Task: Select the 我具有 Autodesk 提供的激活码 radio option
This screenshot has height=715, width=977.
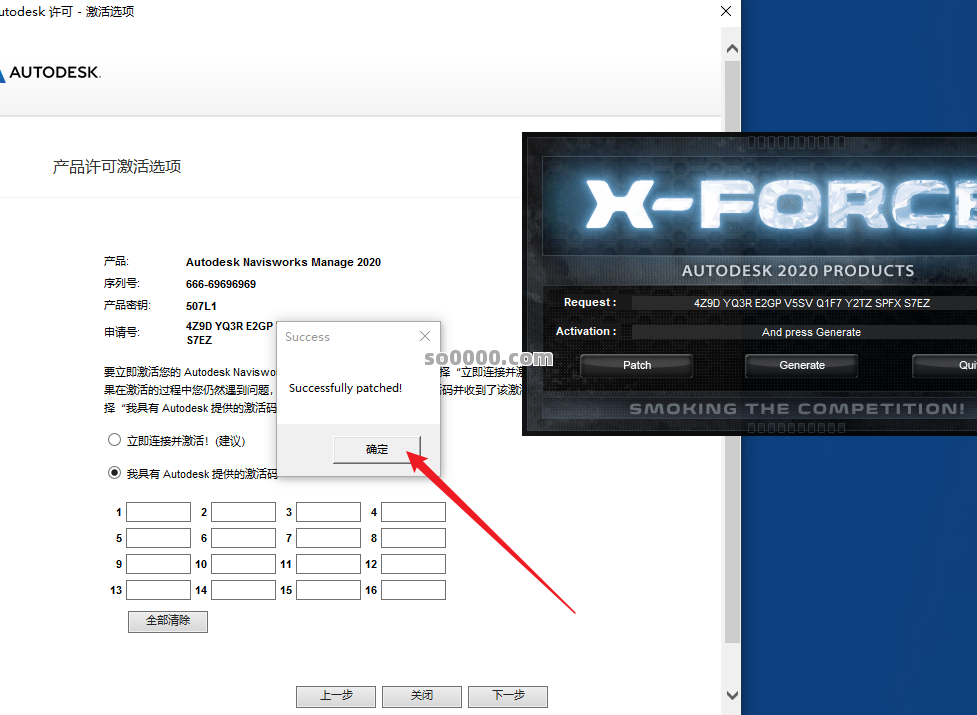Action: tap(114, 473)
